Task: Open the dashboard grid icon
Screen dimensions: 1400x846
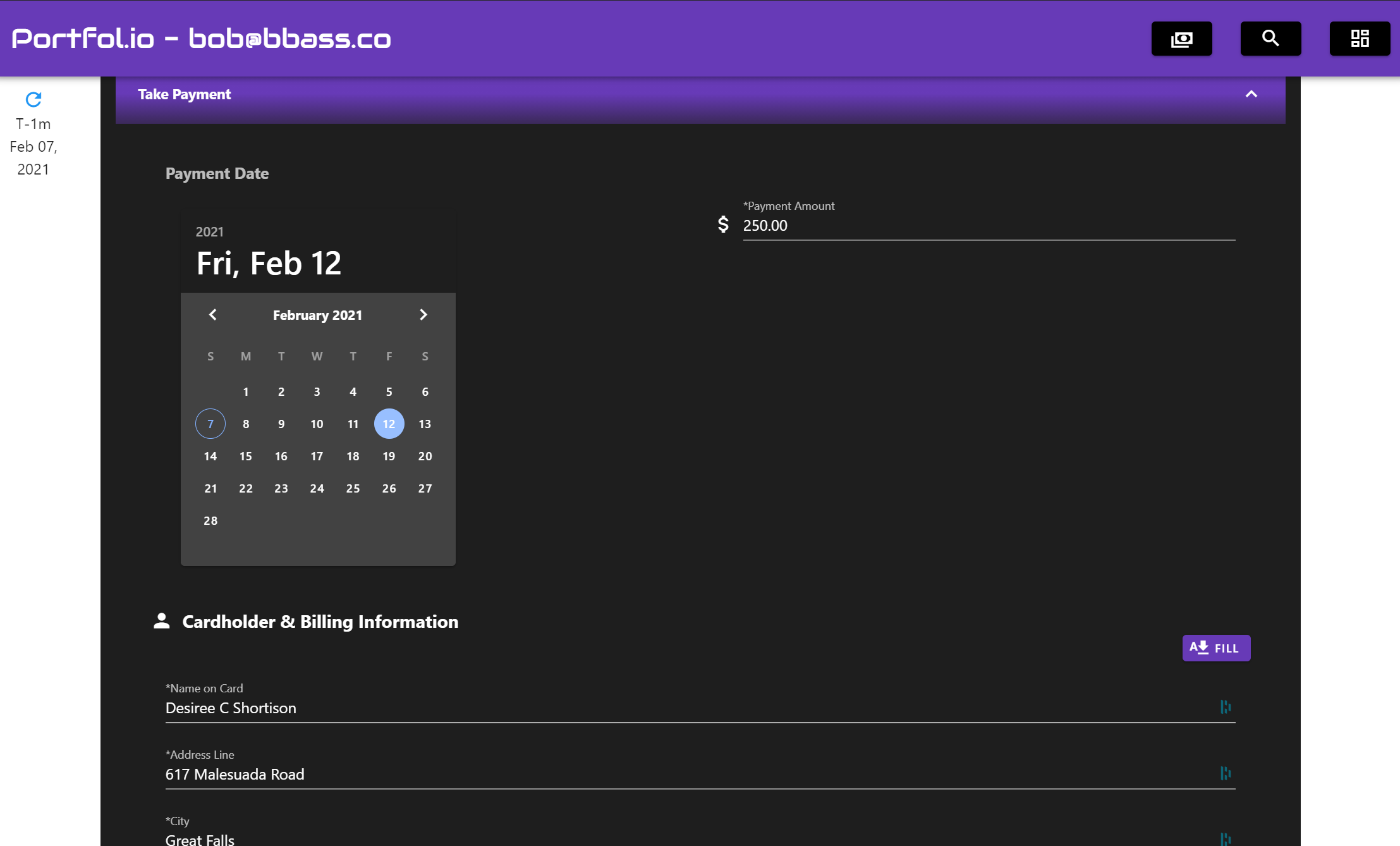Action: tap(1360, 39)
